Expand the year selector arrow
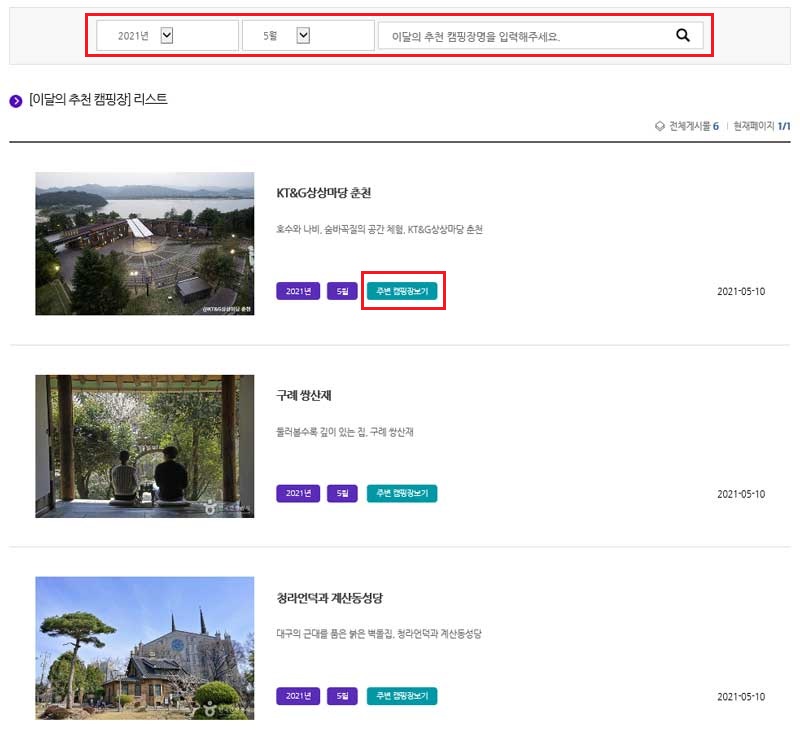 [x=165, y=34]
